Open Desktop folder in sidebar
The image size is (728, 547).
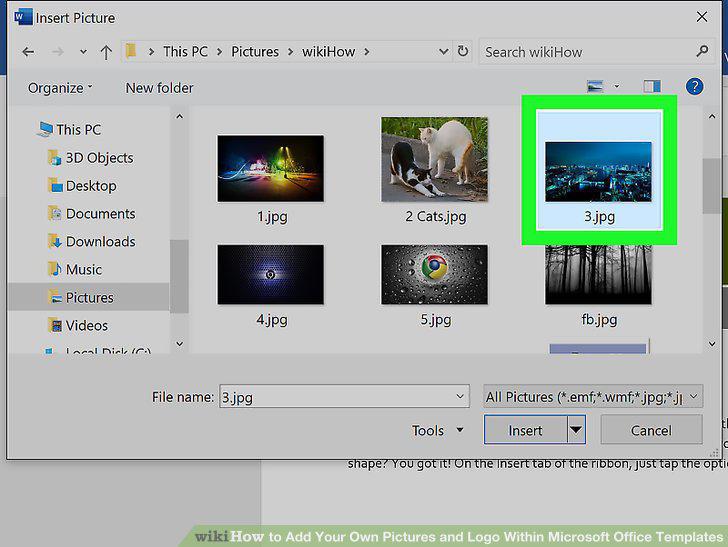(x=82, y=186)
